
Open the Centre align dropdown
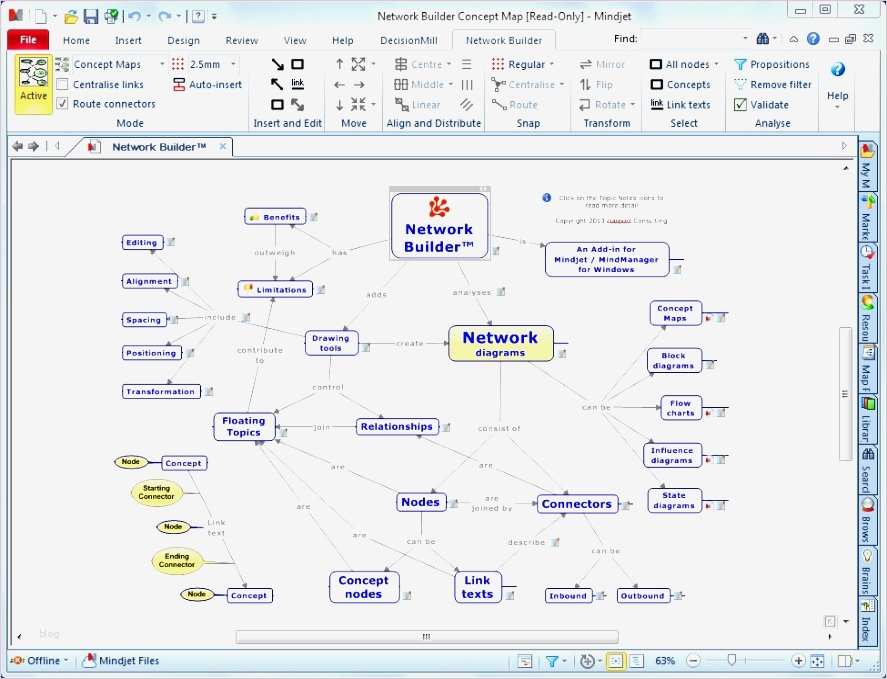pyautogui.click(x=449, y=64)
